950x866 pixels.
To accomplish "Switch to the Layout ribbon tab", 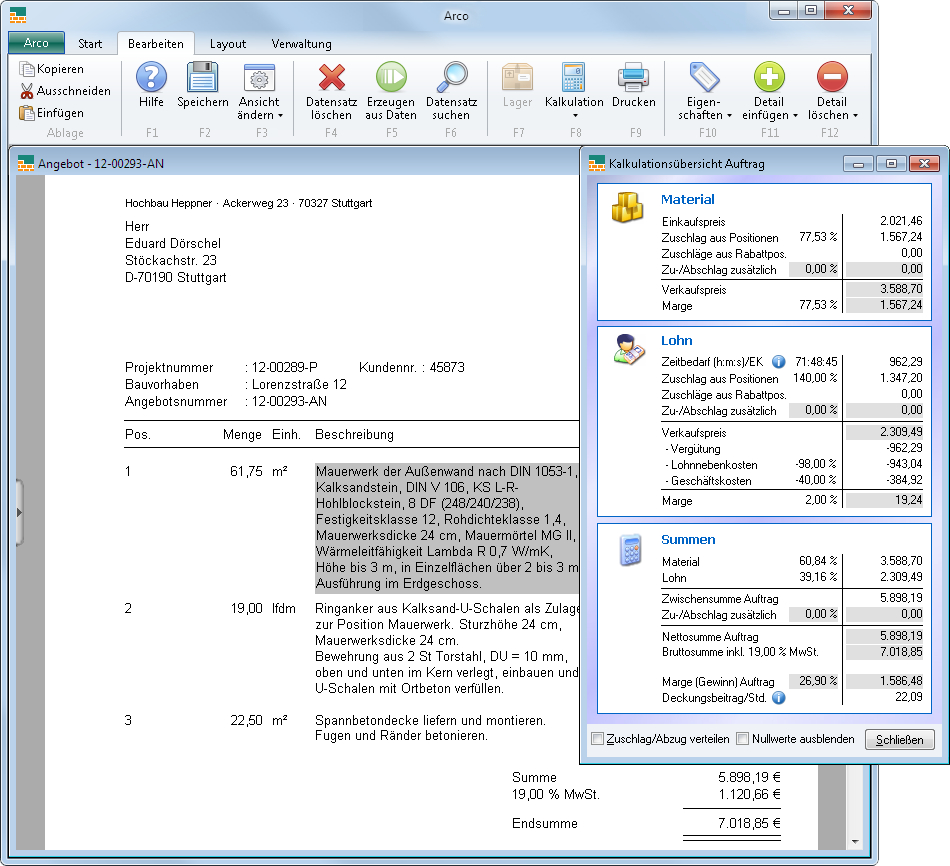I will pos(228,44).
